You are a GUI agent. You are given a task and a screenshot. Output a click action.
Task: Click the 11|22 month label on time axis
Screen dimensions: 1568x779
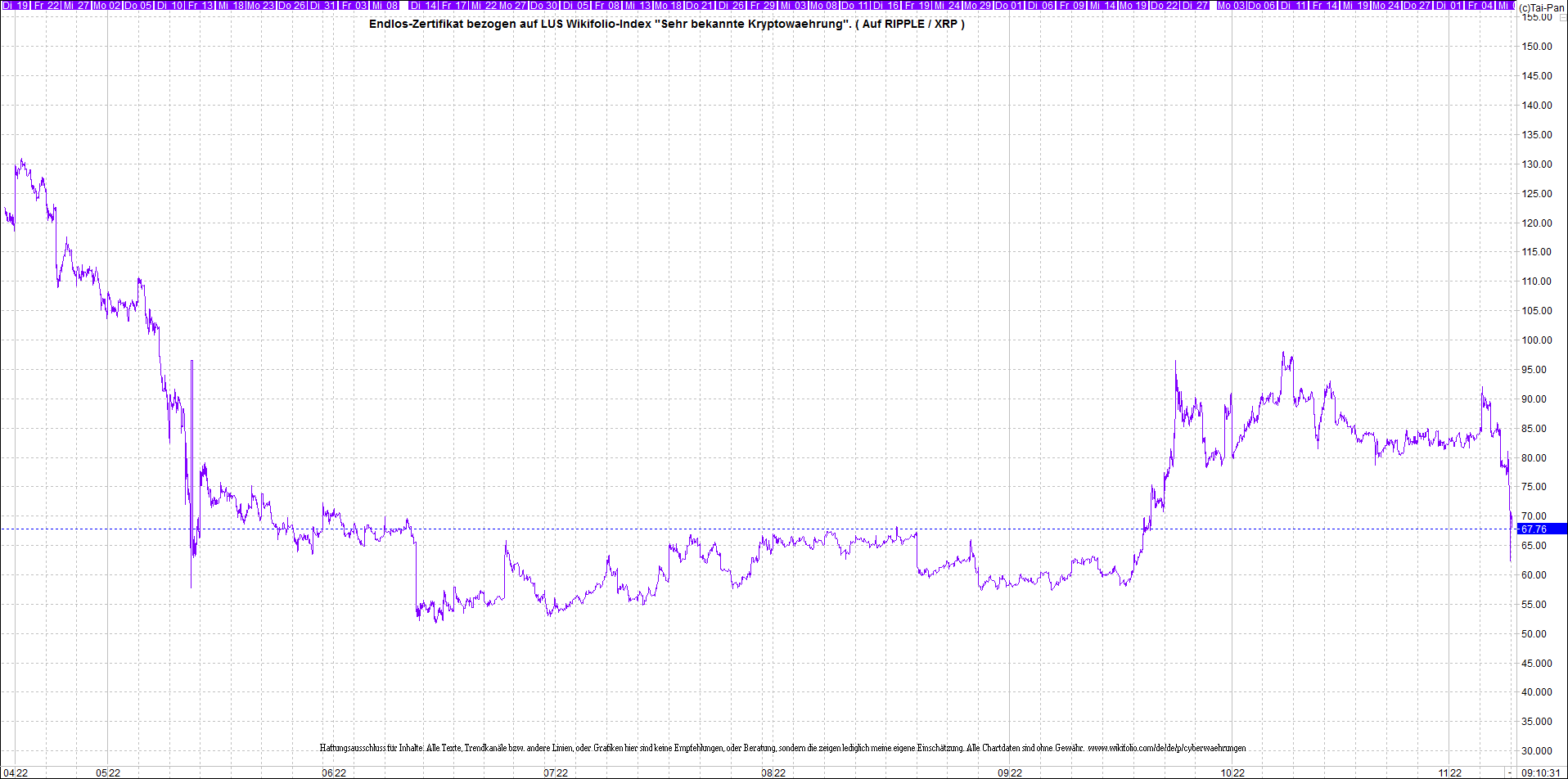point(1449,772)
